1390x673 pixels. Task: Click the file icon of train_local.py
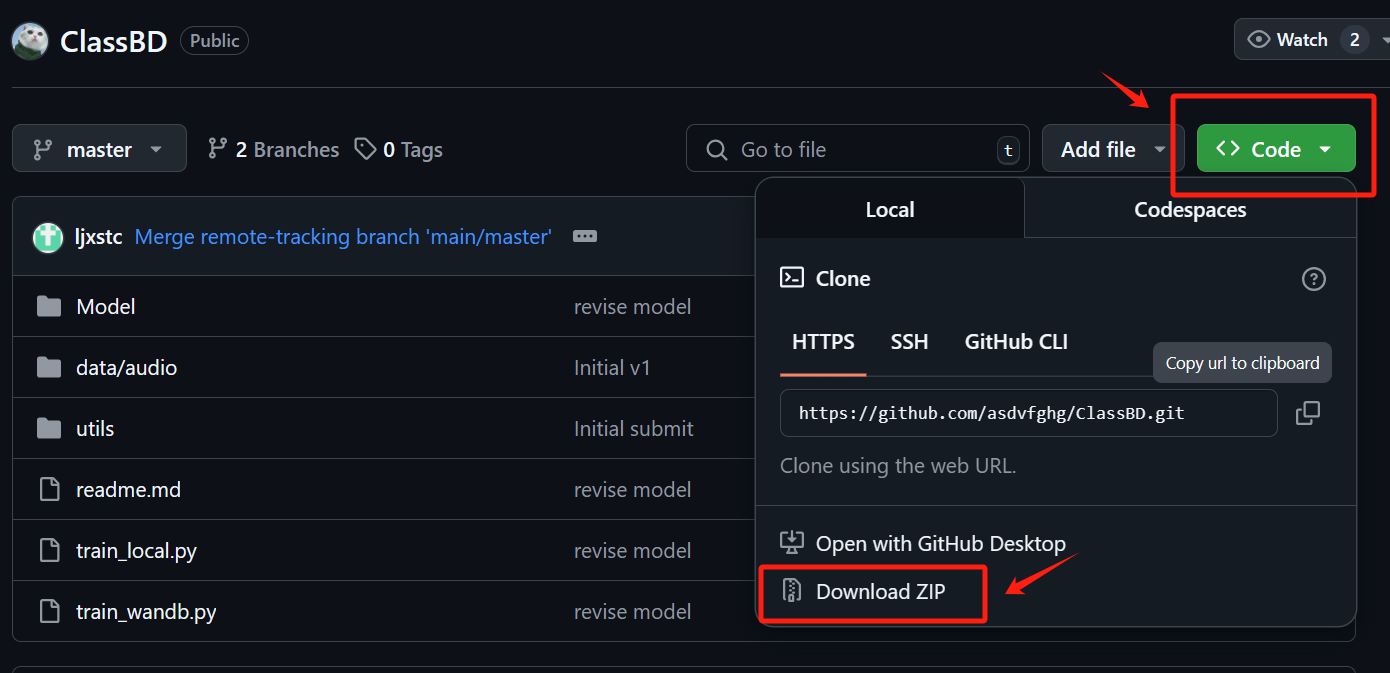click(49, 550)
